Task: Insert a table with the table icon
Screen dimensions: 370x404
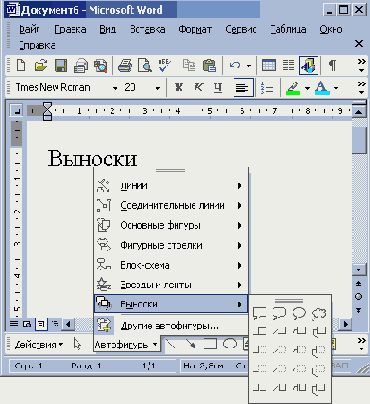Action: pyautogui.click(x=269, y=65)
